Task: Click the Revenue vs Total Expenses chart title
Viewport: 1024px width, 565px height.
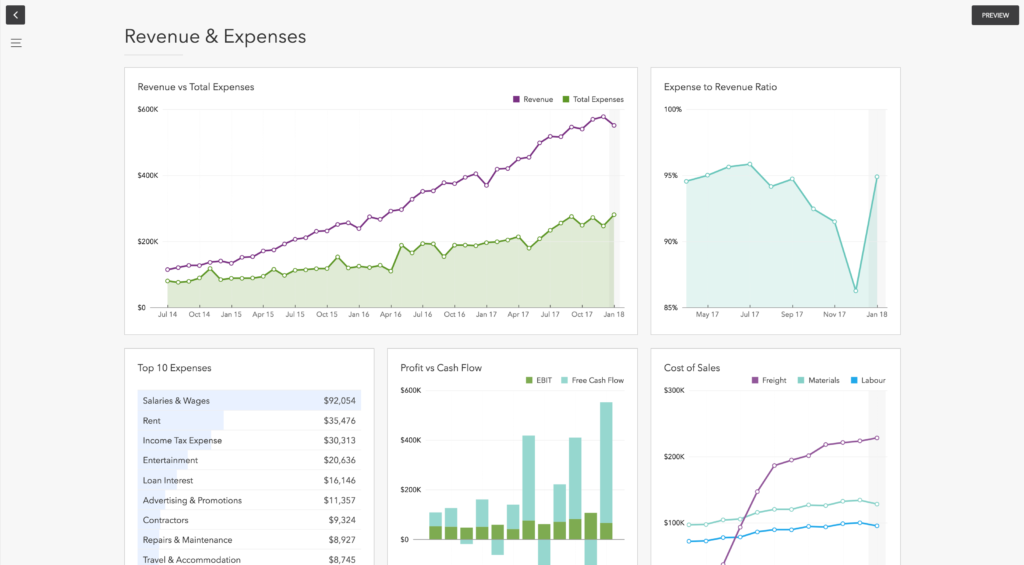Action: coord(196,87)
